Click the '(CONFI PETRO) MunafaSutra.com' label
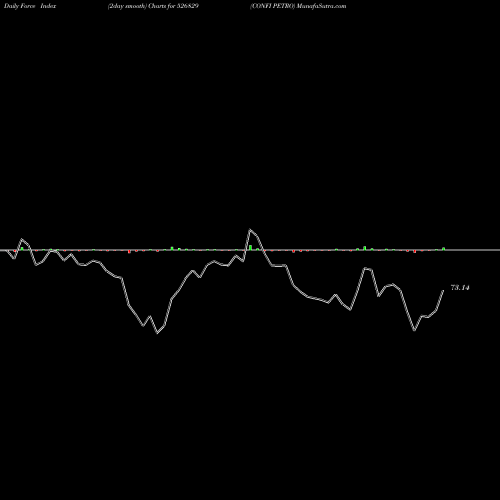Image resolution: width=500 pixels, height=500 pixels. [298, 6]
